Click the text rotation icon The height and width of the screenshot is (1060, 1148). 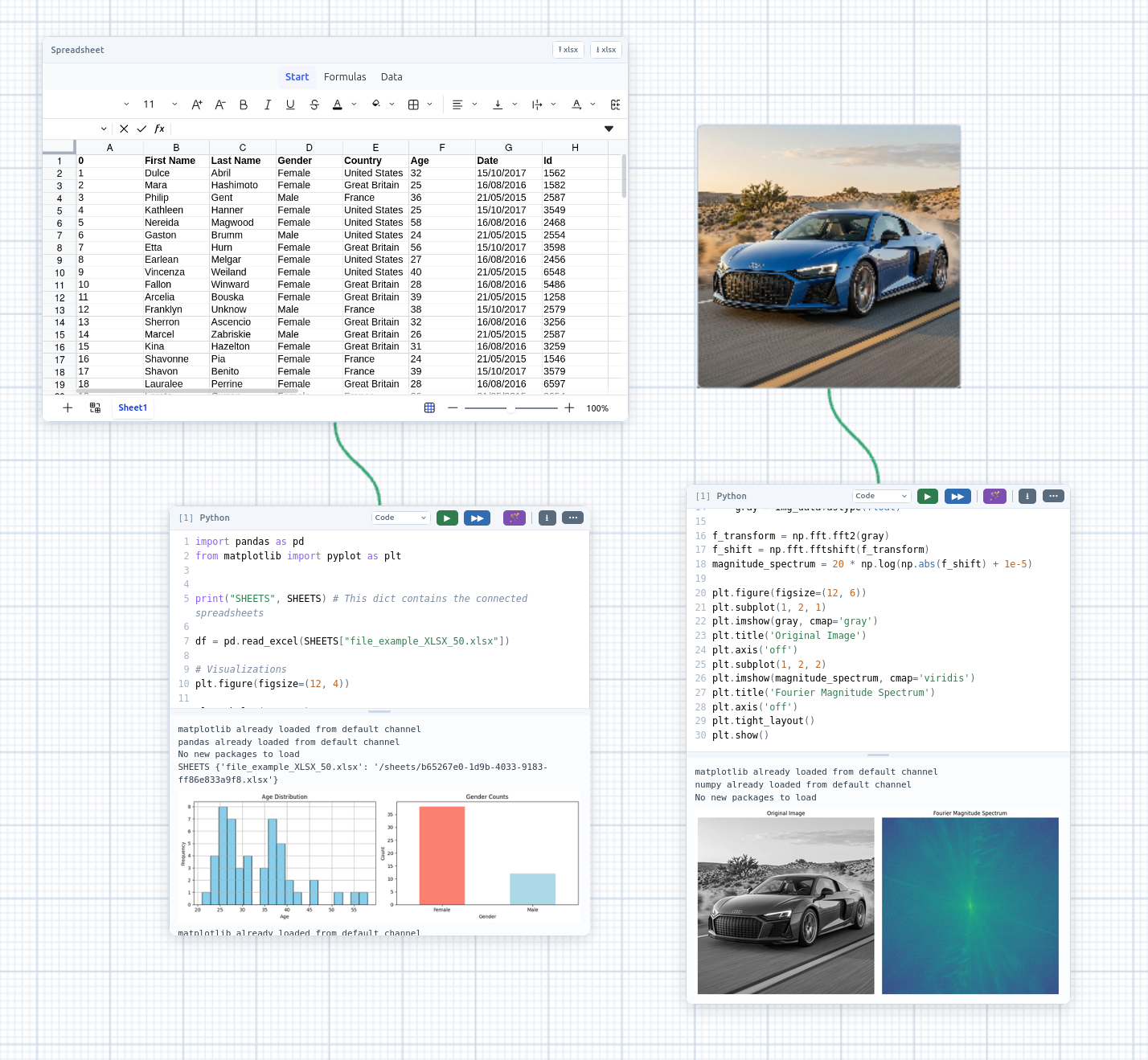576,104
